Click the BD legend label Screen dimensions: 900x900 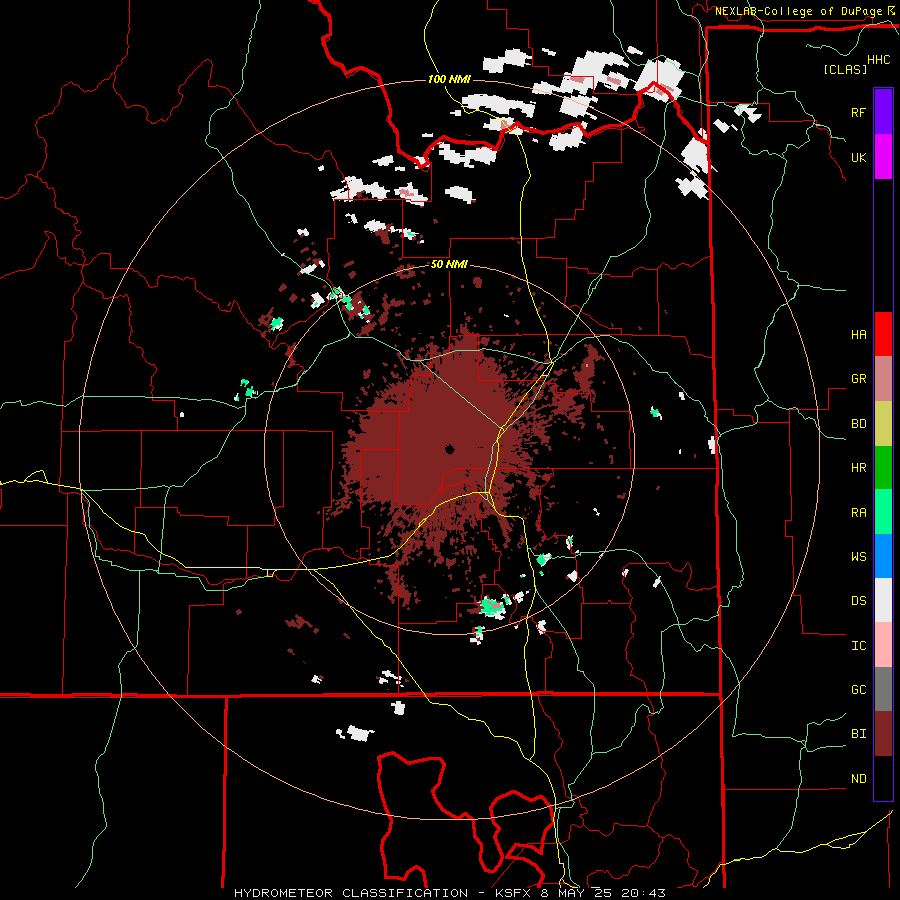(x=858, y=424)
